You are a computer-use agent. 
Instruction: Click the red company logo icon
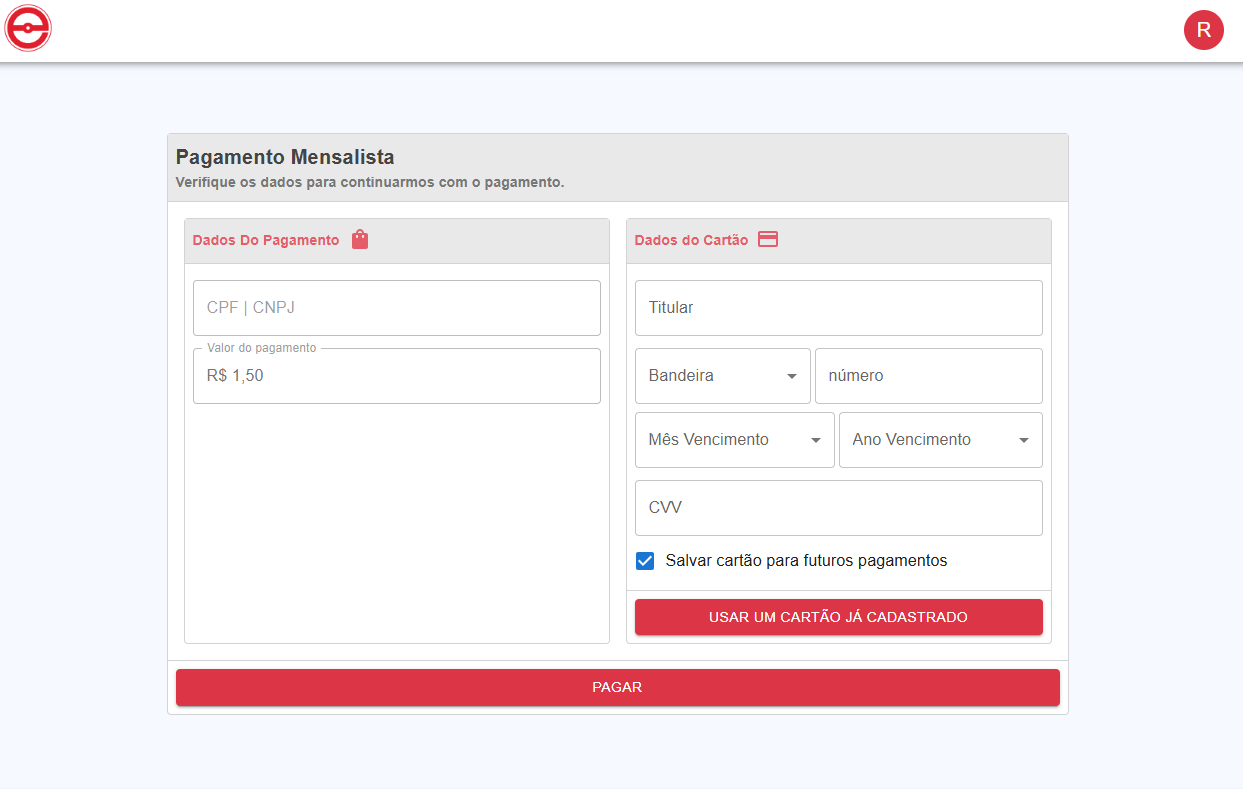[x=28, y=28]
